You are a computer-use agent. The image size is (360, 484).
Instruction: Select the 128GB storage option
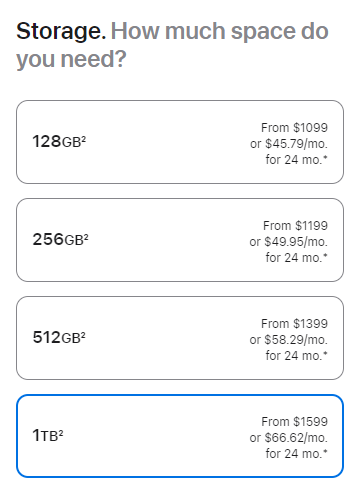pyautogui.click(x=180, y=142)
